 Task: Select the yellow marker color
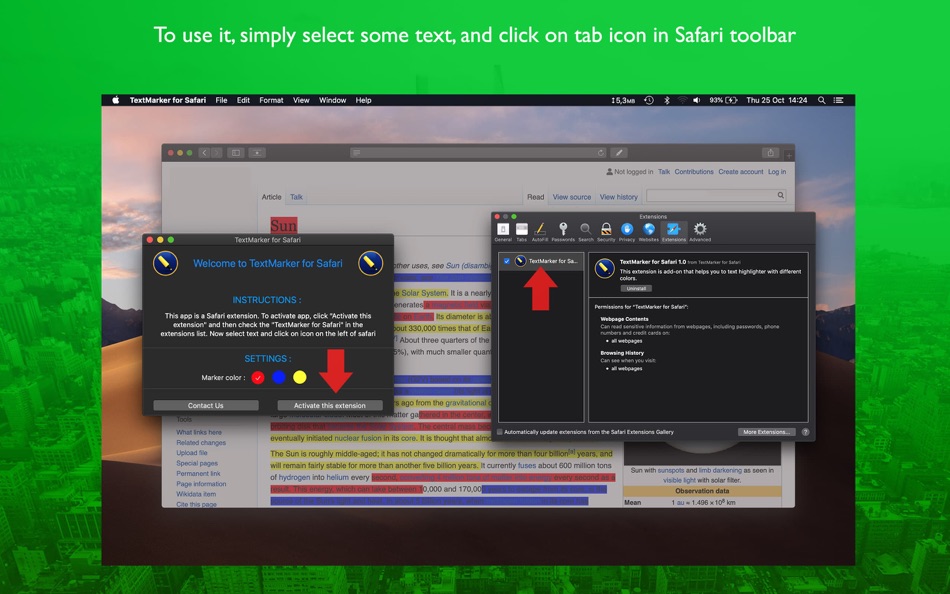(299, 378)
